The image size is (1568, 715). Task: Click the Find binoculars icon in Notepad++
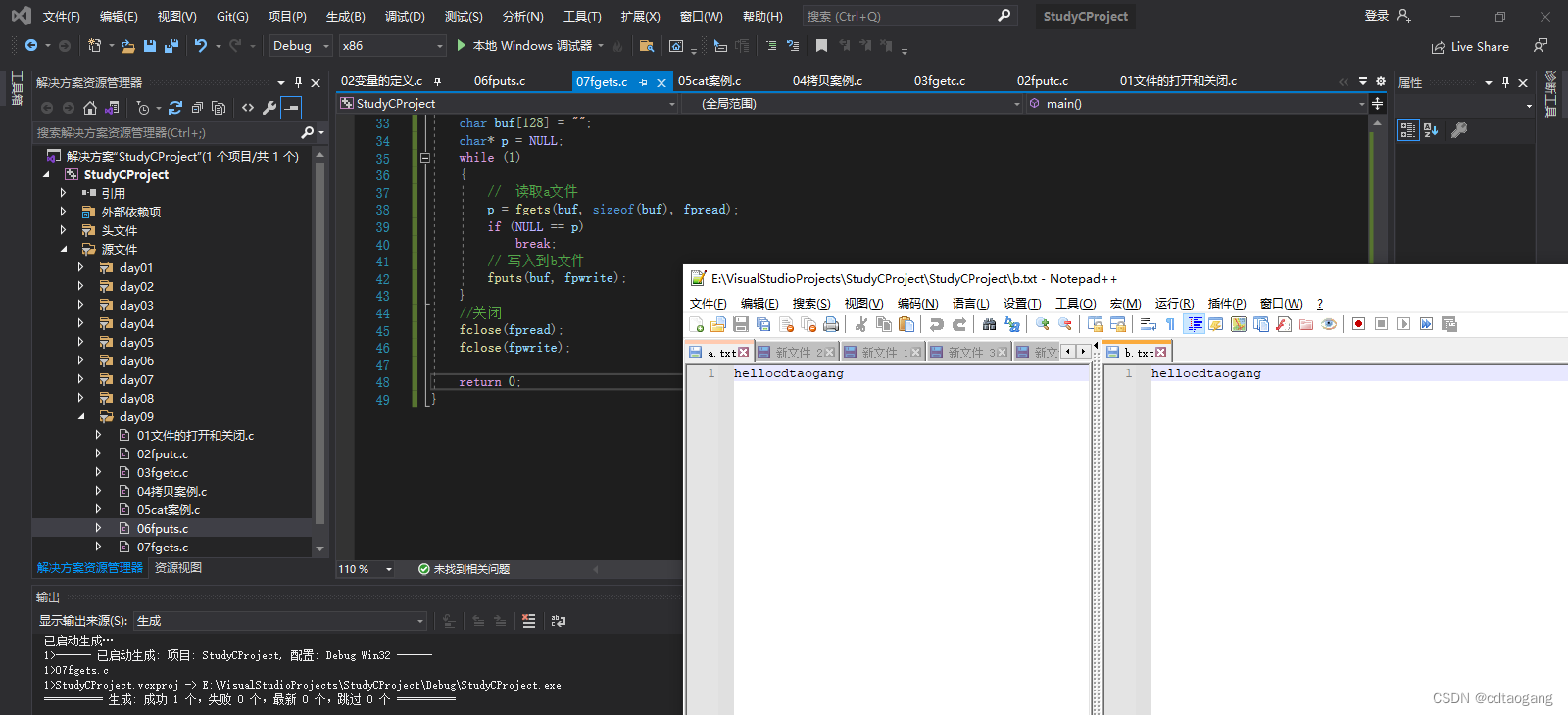[989, 325]
